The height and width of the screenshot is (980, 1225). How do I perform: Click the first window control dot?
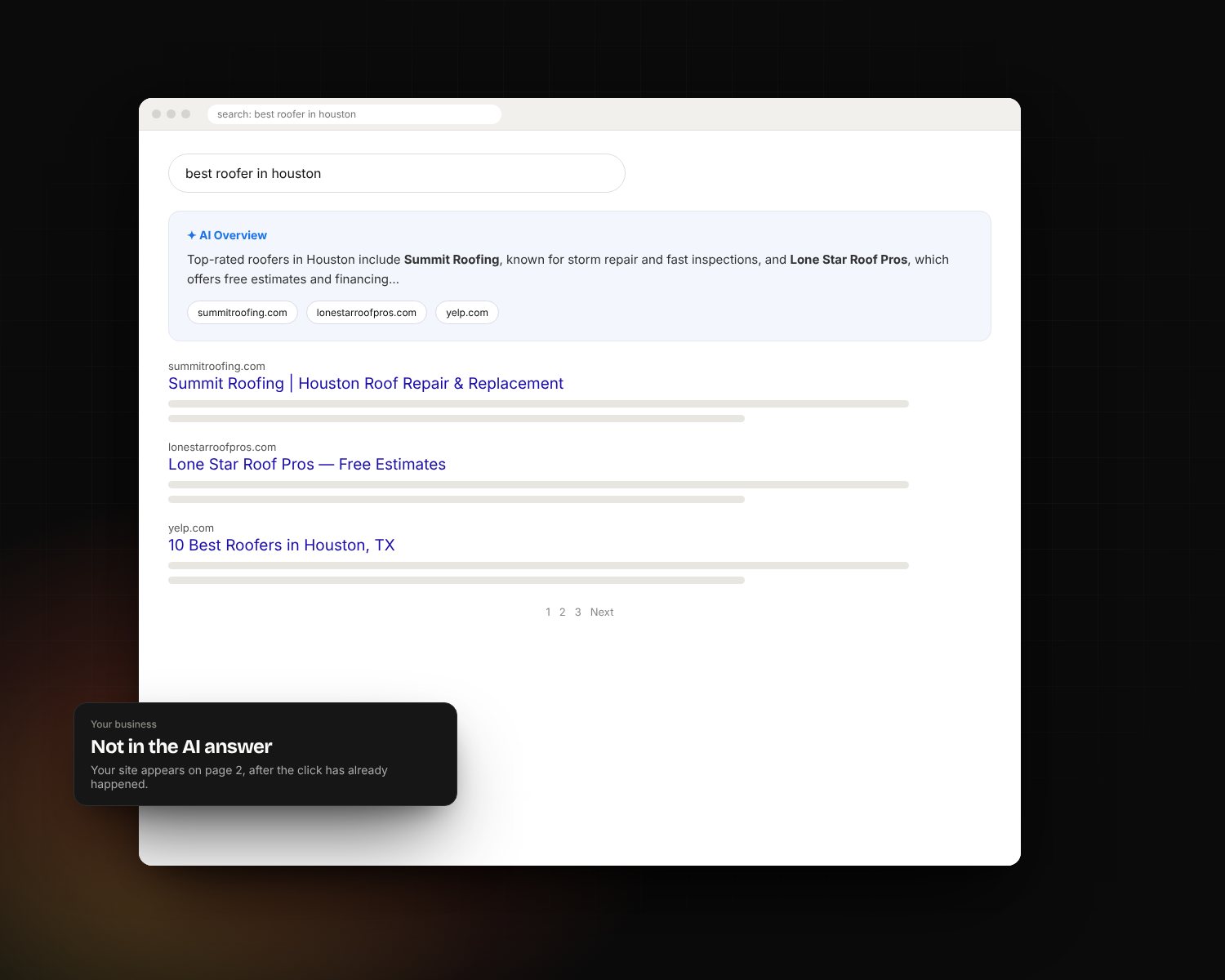coord(157,114)
